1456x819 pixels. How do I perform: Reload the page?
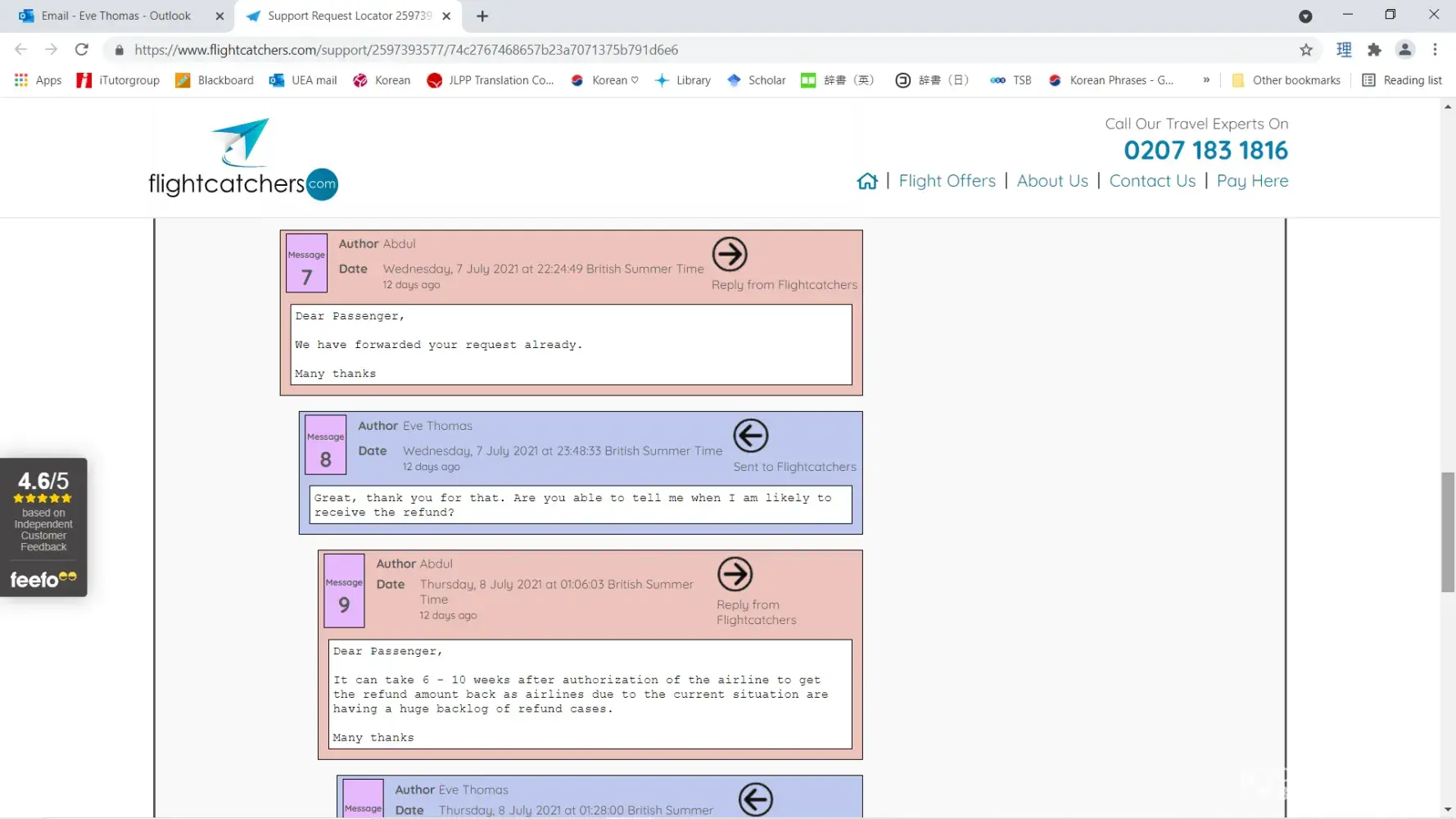[82, 50]
